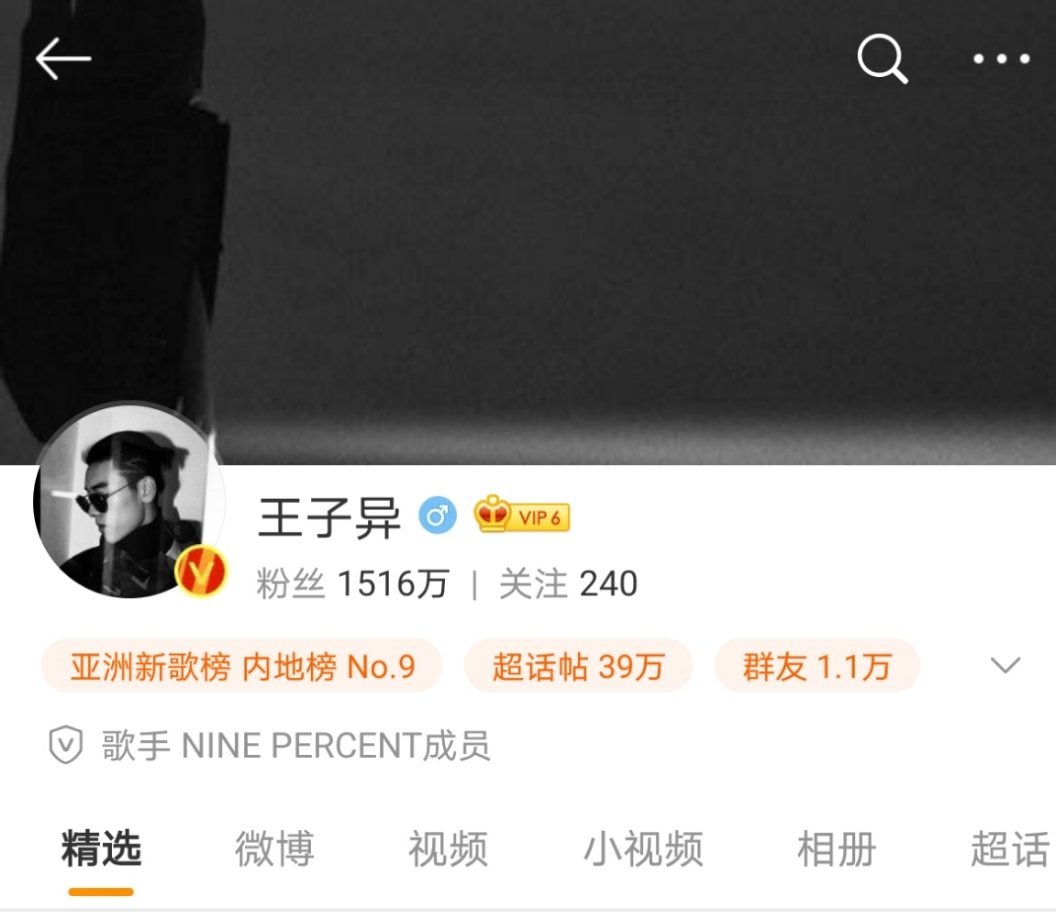Open the 小视频 tab
1056x912 pixels.
click(643, 848)
